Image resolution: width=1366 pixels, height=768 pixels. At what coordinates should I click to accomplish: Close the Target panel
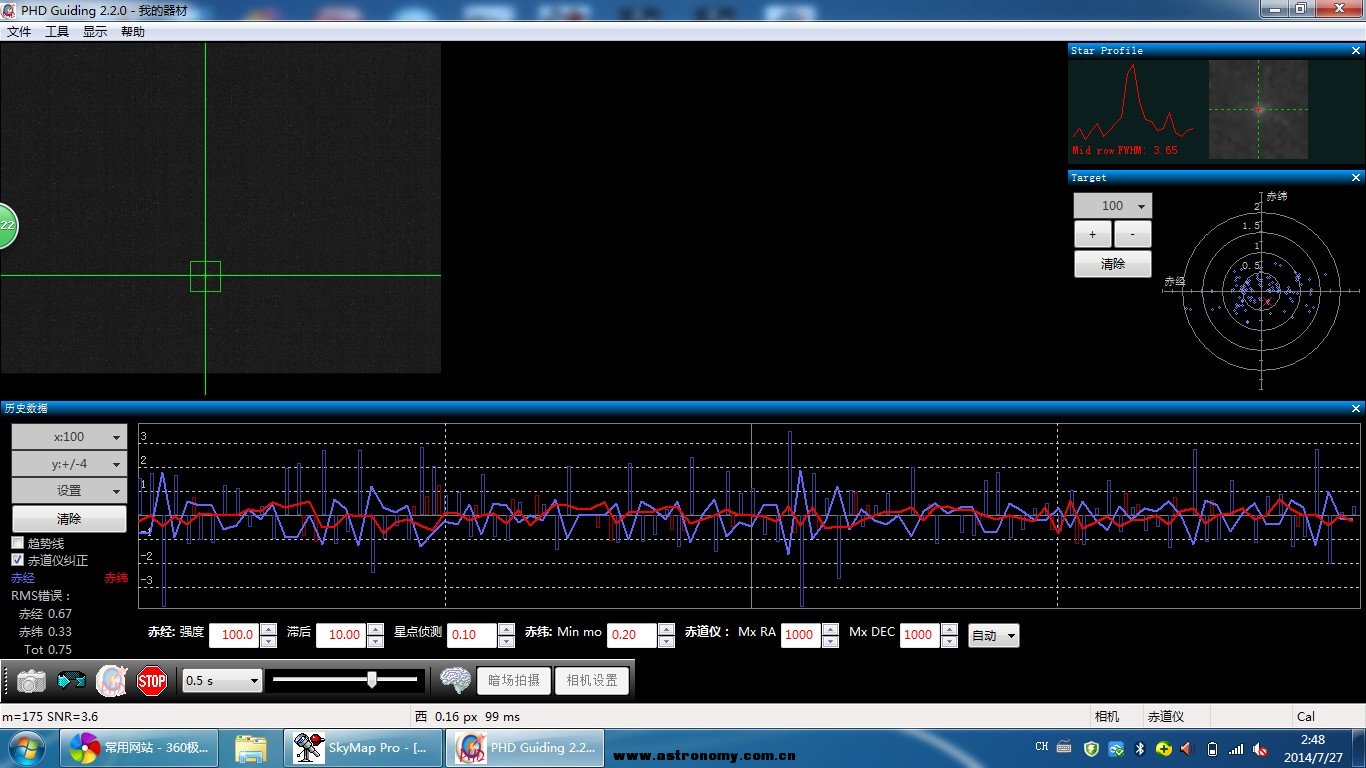coord(1356,177)
